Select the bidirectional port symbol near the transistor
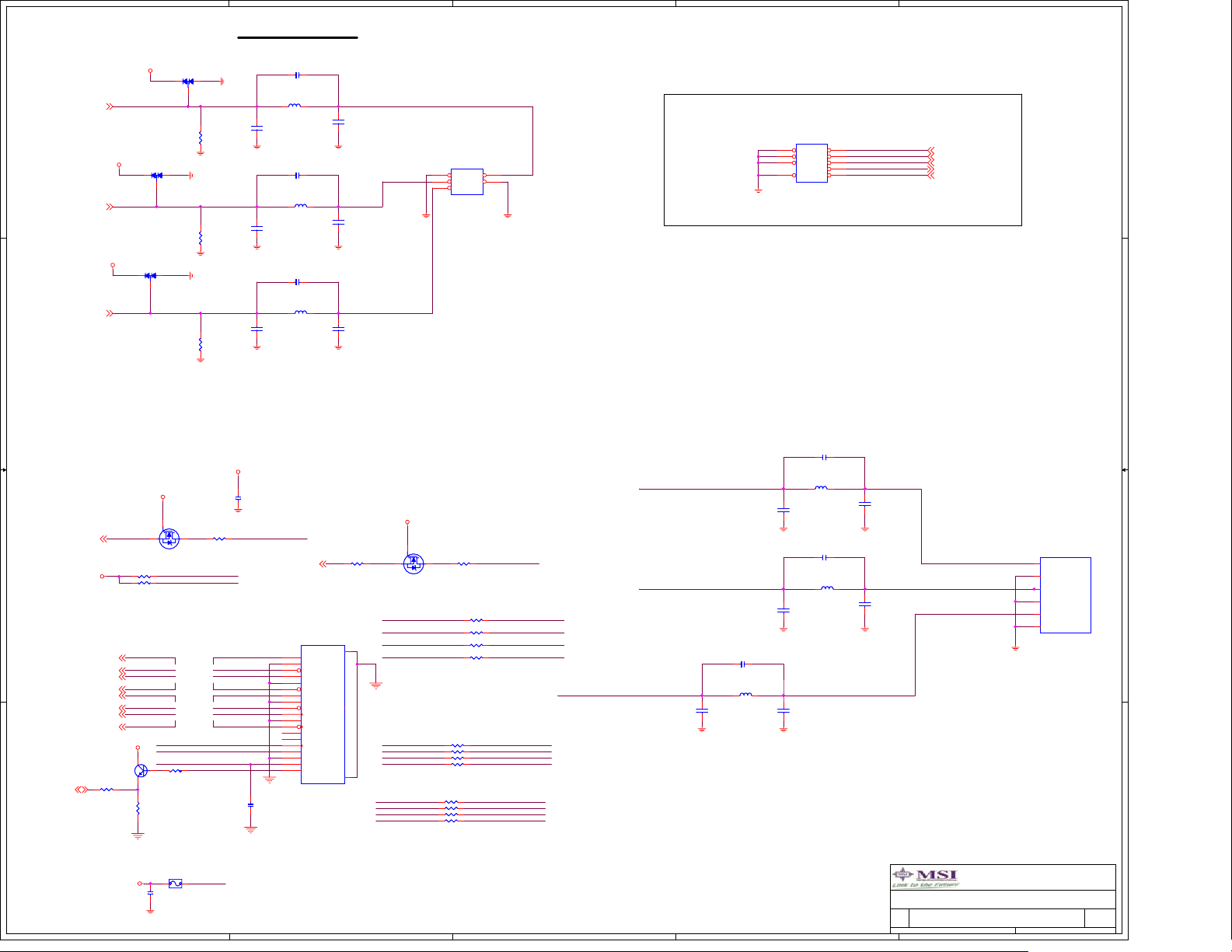 pos(82,790)
